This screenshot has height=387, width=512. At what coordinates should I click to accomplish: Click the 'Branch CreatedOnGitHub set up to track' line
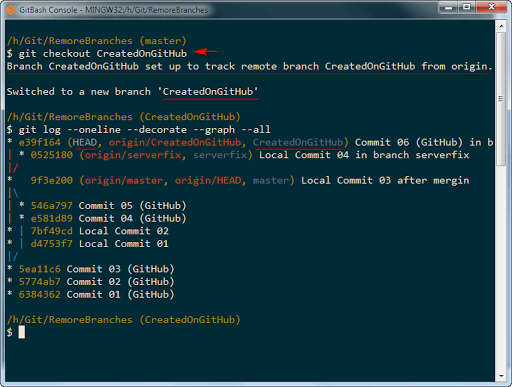coord(249,66)
